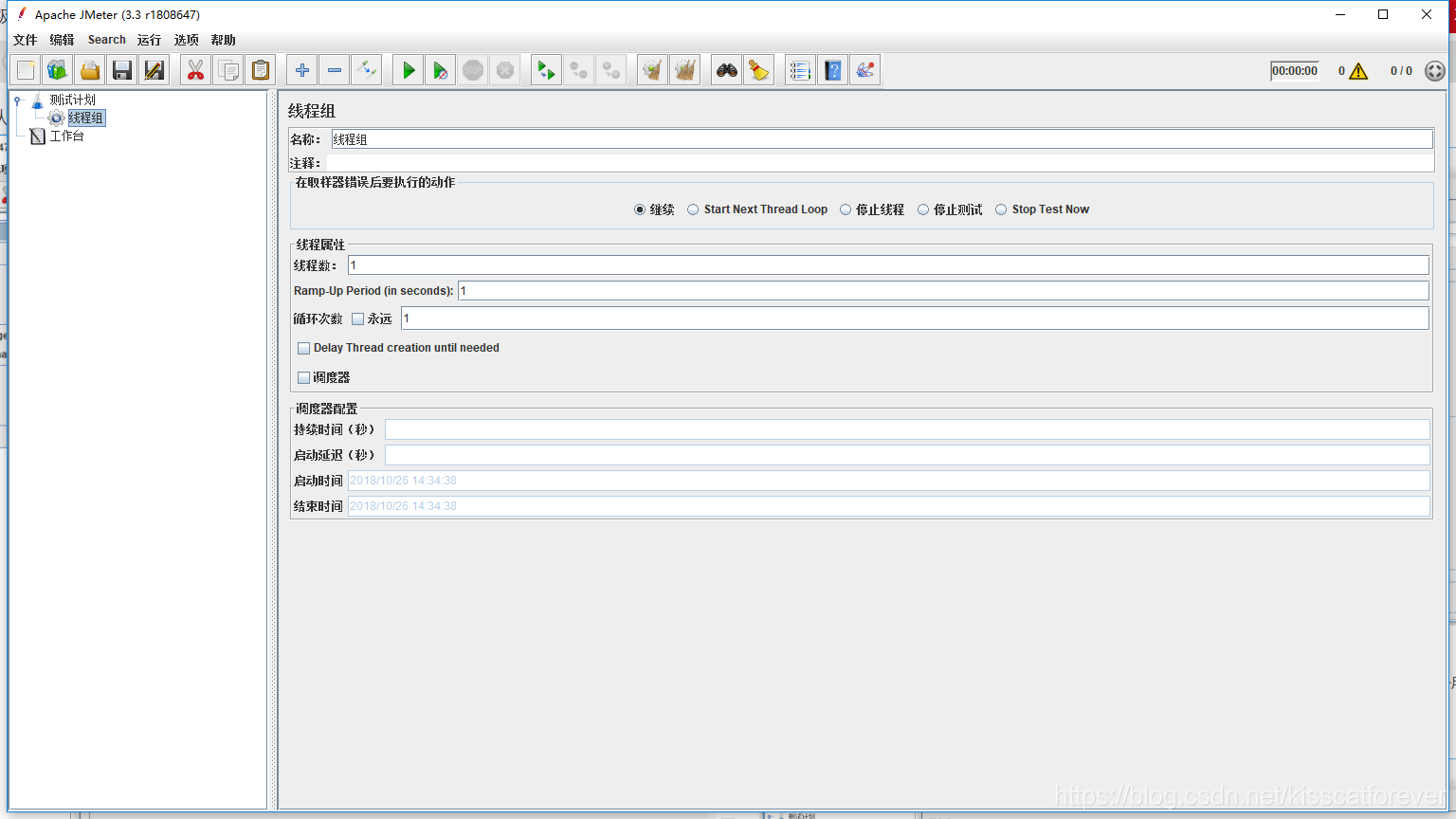Collapse the 测试计划 tree node

click(17, 100)
